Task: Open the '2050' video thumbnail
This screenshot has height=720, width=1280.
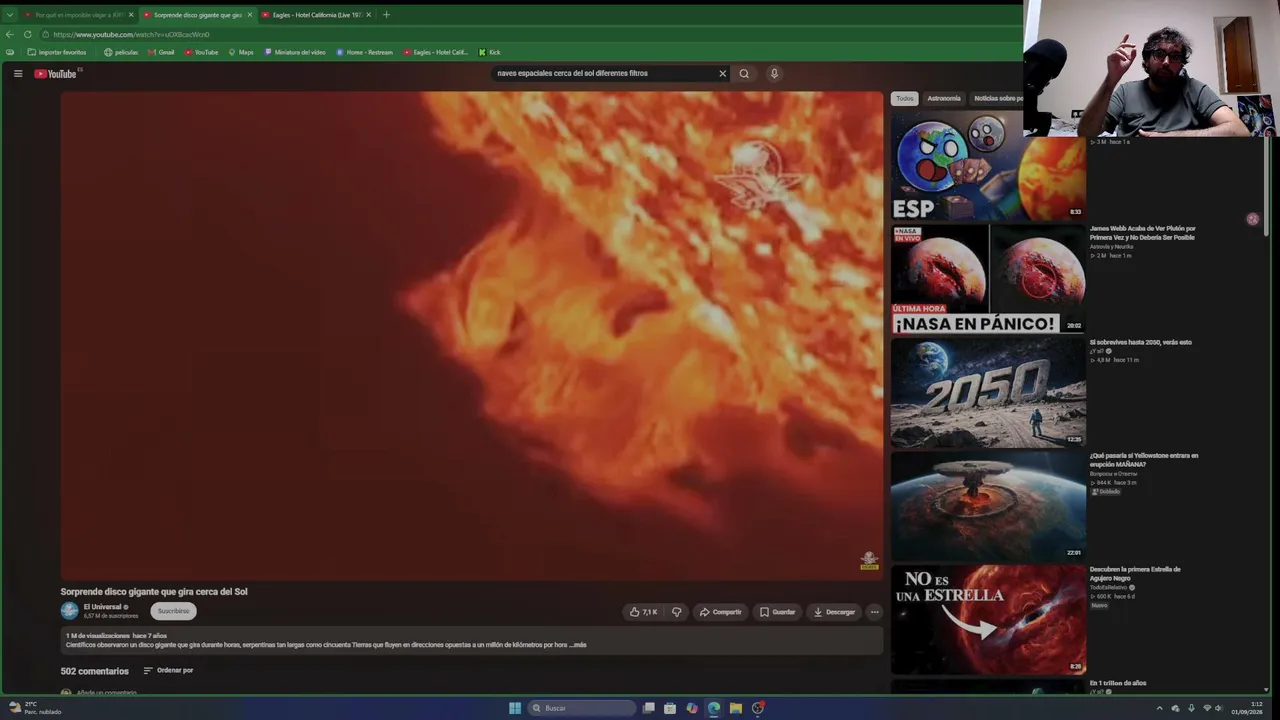Action: tap(988, 393)
